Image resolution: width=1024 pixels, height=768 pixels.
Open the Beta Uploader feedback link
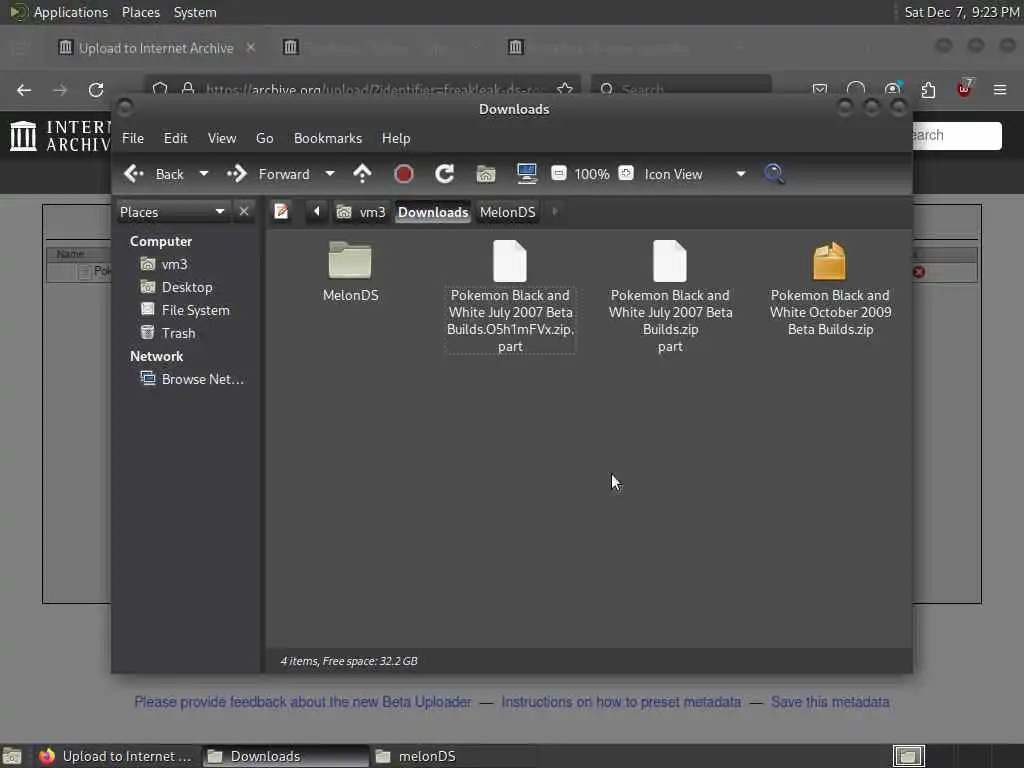[x=302, y=702]
